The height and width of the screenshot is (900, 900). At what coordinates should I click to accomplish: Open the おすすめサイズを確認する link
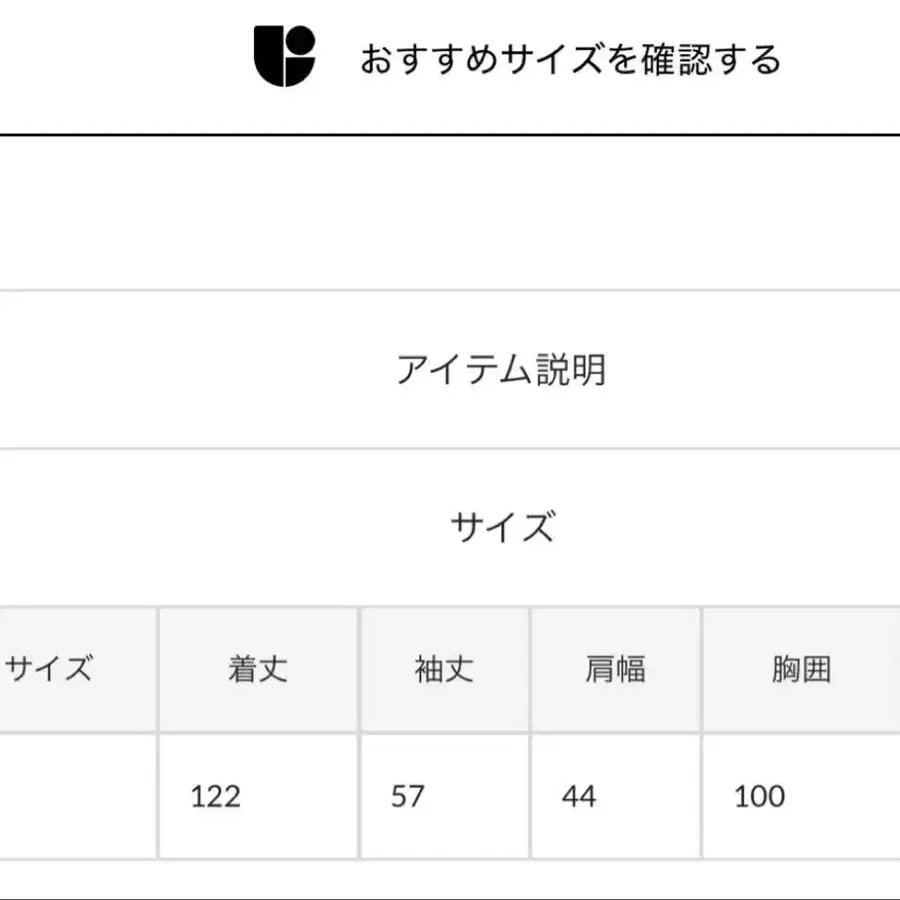pos(570,59)
